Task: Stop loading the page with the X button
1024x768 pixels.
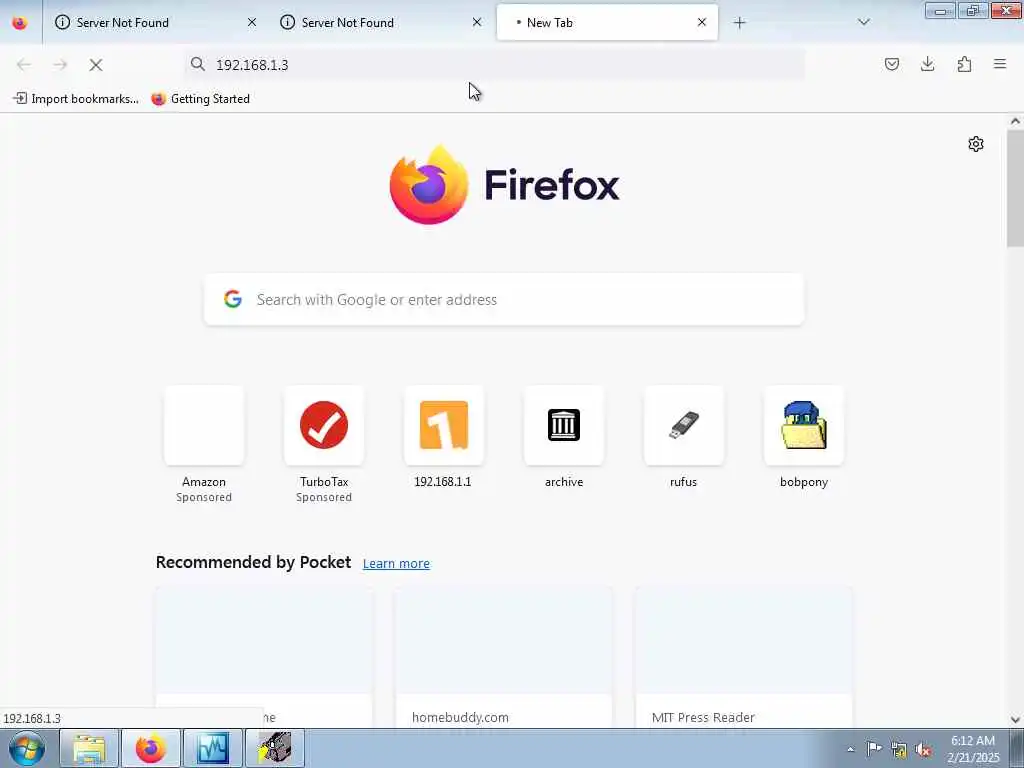Action: 96,65
